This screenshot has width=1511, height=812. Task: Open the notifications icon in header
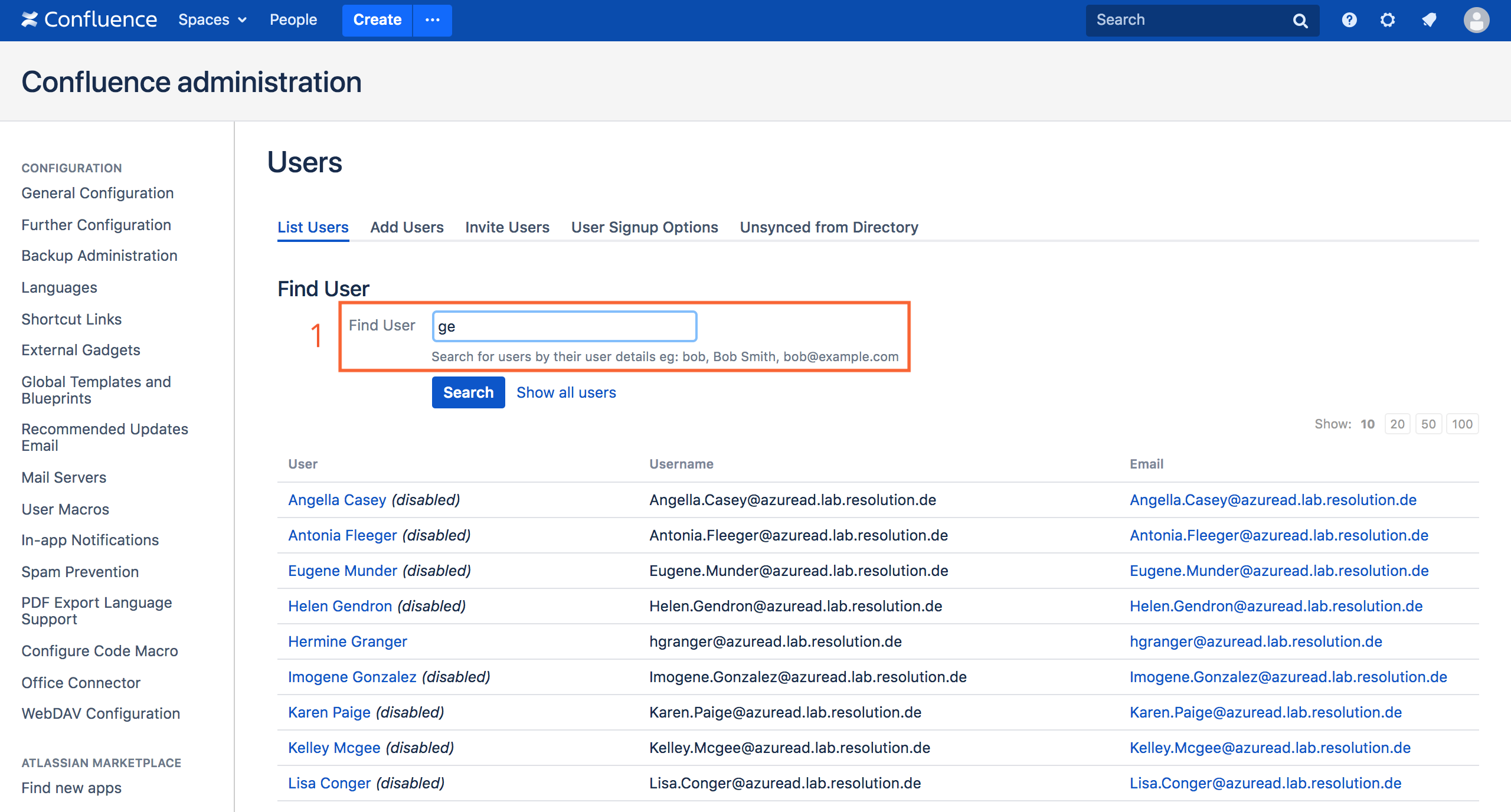[x=1429, y=20]
